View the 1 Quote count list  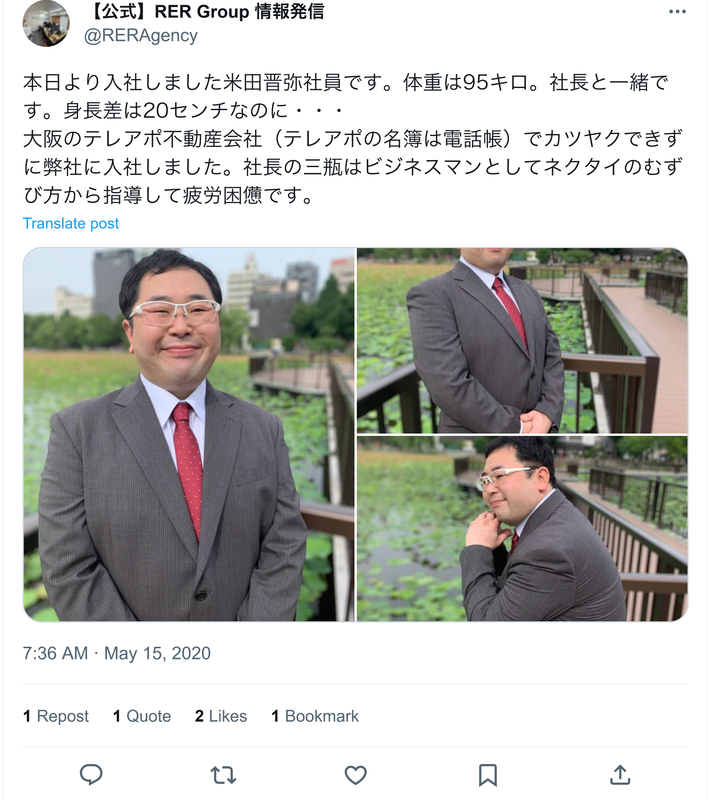tap(142, 716)
